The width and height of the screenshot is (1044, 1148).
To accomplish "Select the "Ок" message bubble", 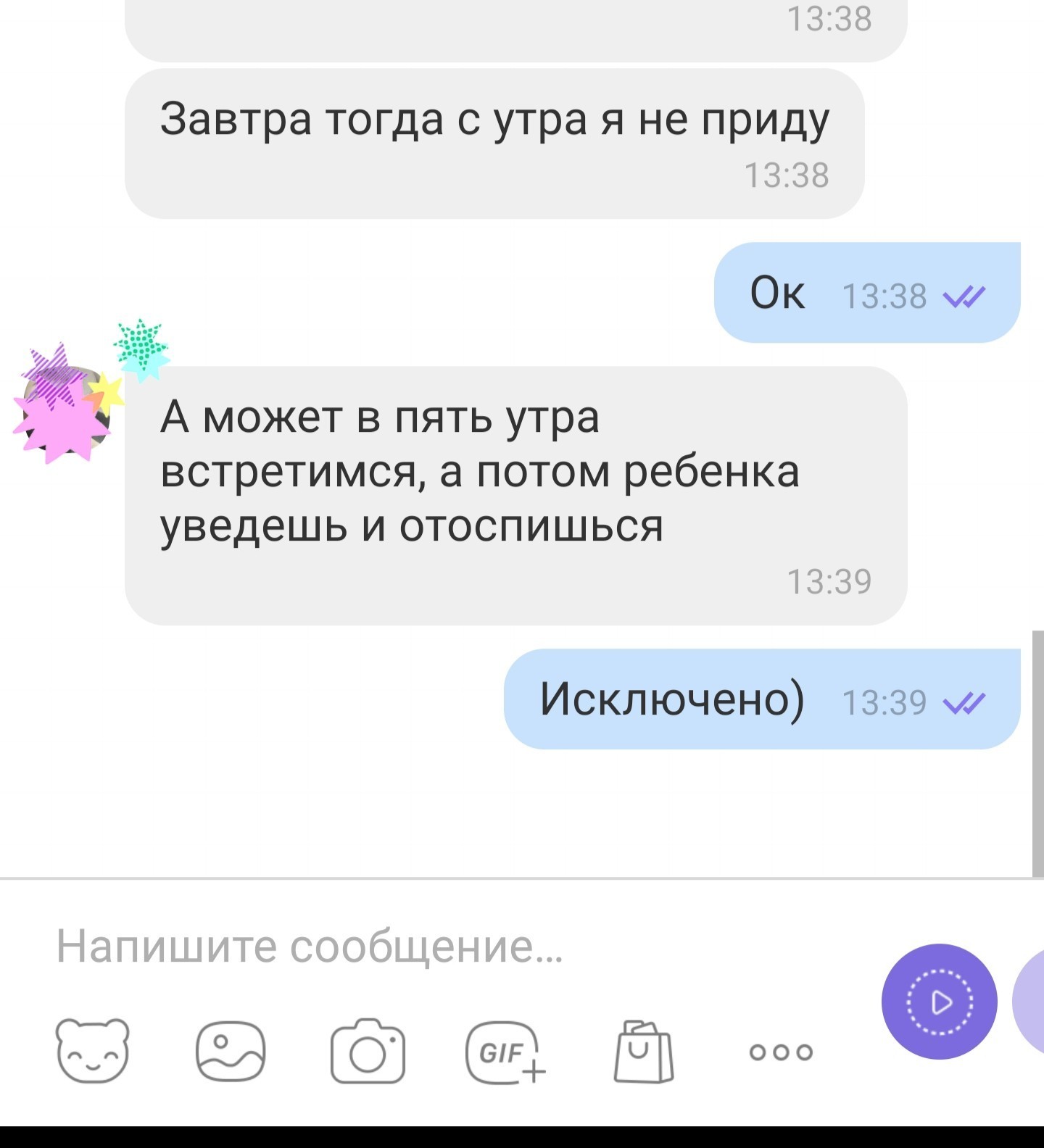I will coord(867,293).
